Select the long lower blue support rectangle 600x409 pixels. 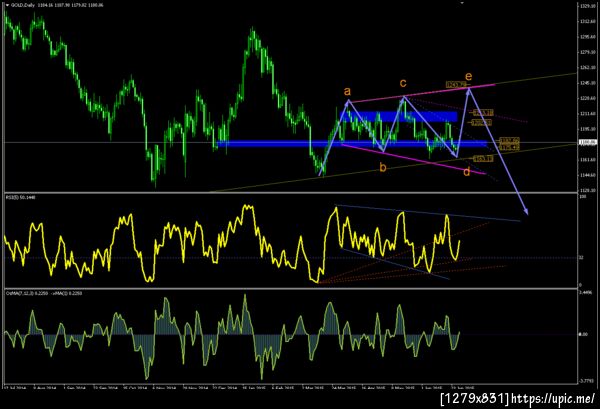click(352, 143)
